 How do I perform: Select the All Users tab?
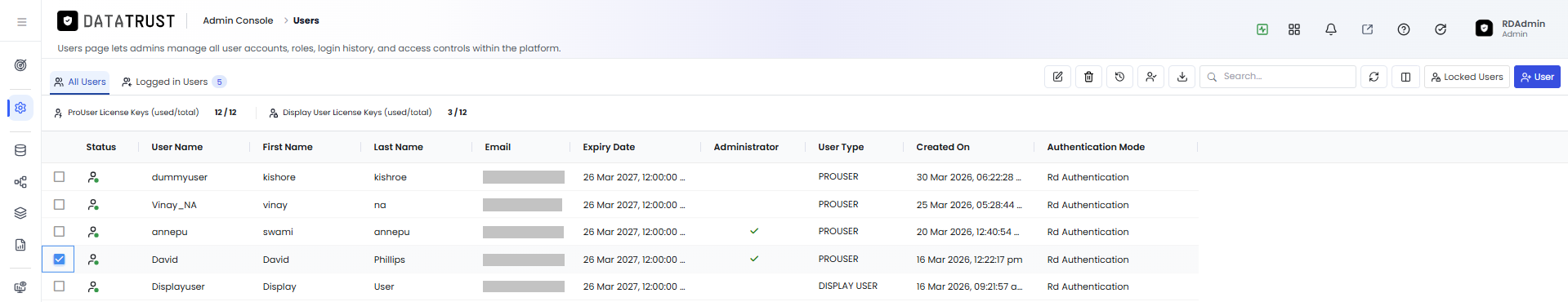(x=80, y=82)
